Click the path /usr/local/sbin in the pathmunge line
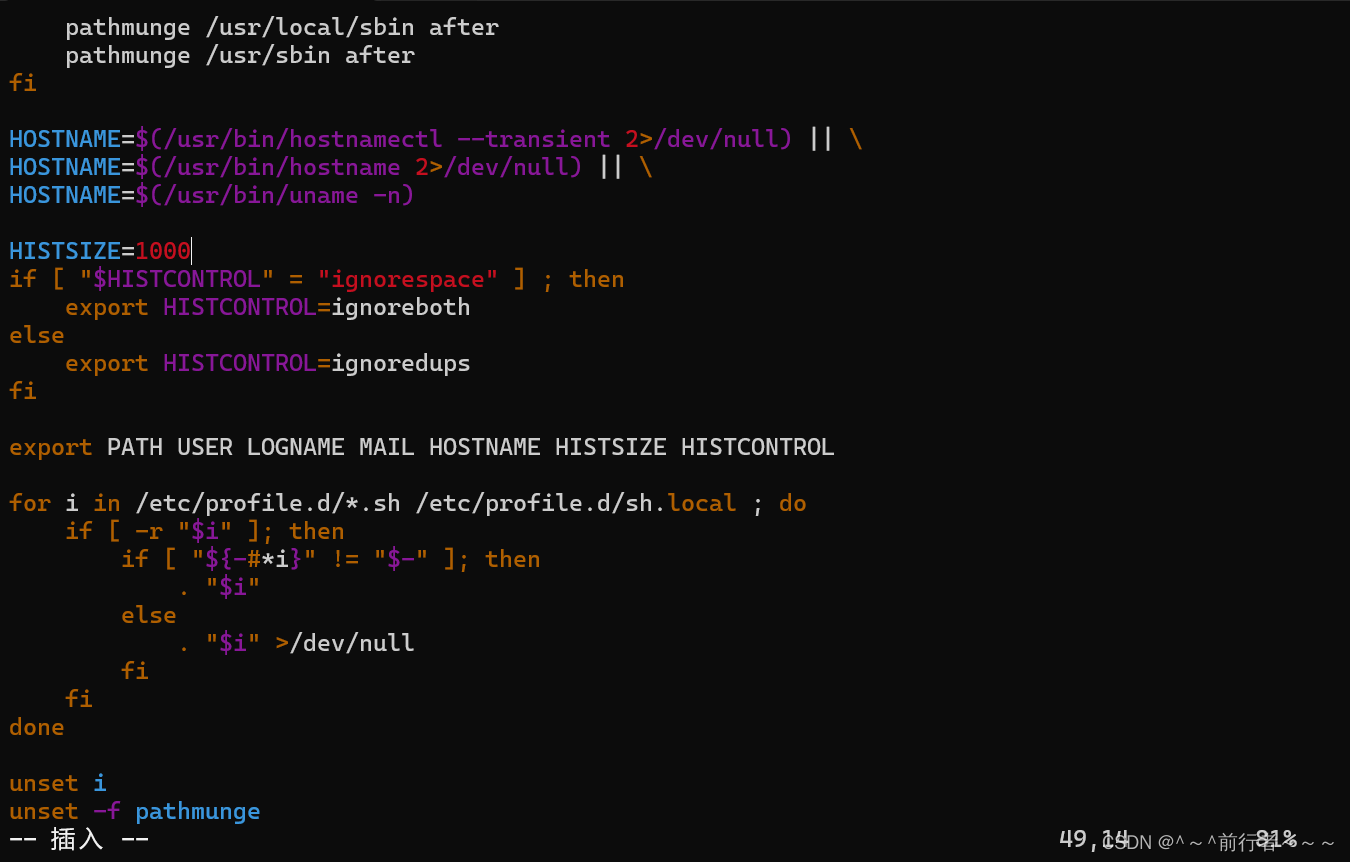1350x862 pixels. click(310, 27)
